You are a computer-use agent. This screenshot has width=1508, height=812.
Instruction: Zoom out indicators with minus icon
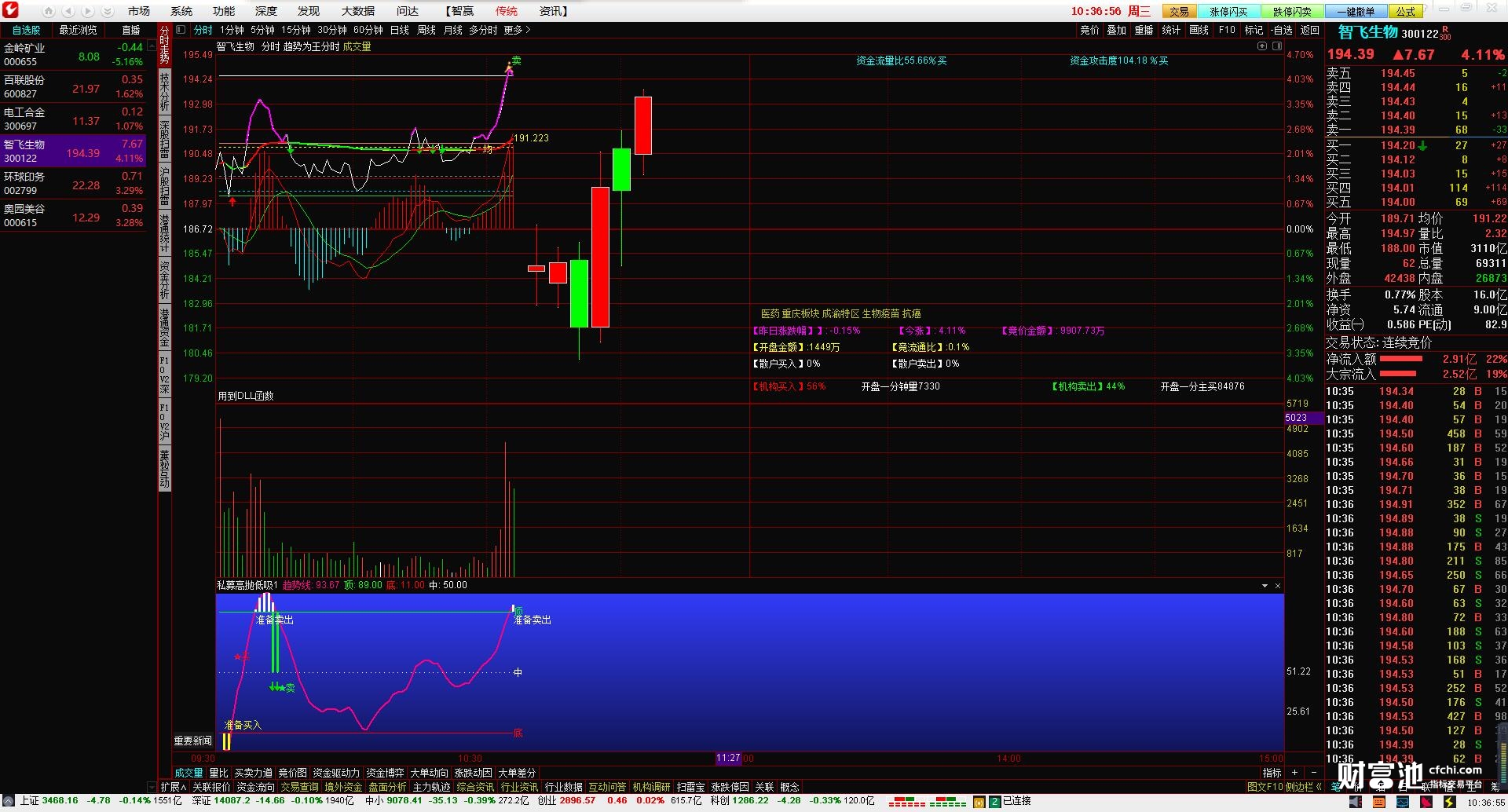tap(1313, 773)
